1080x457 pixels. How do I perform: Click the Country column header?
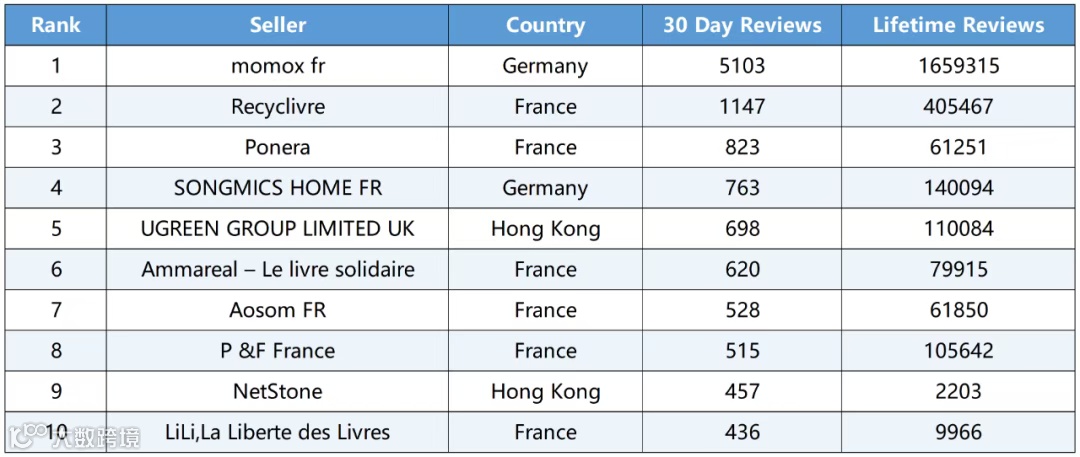(x=546, y=26)
